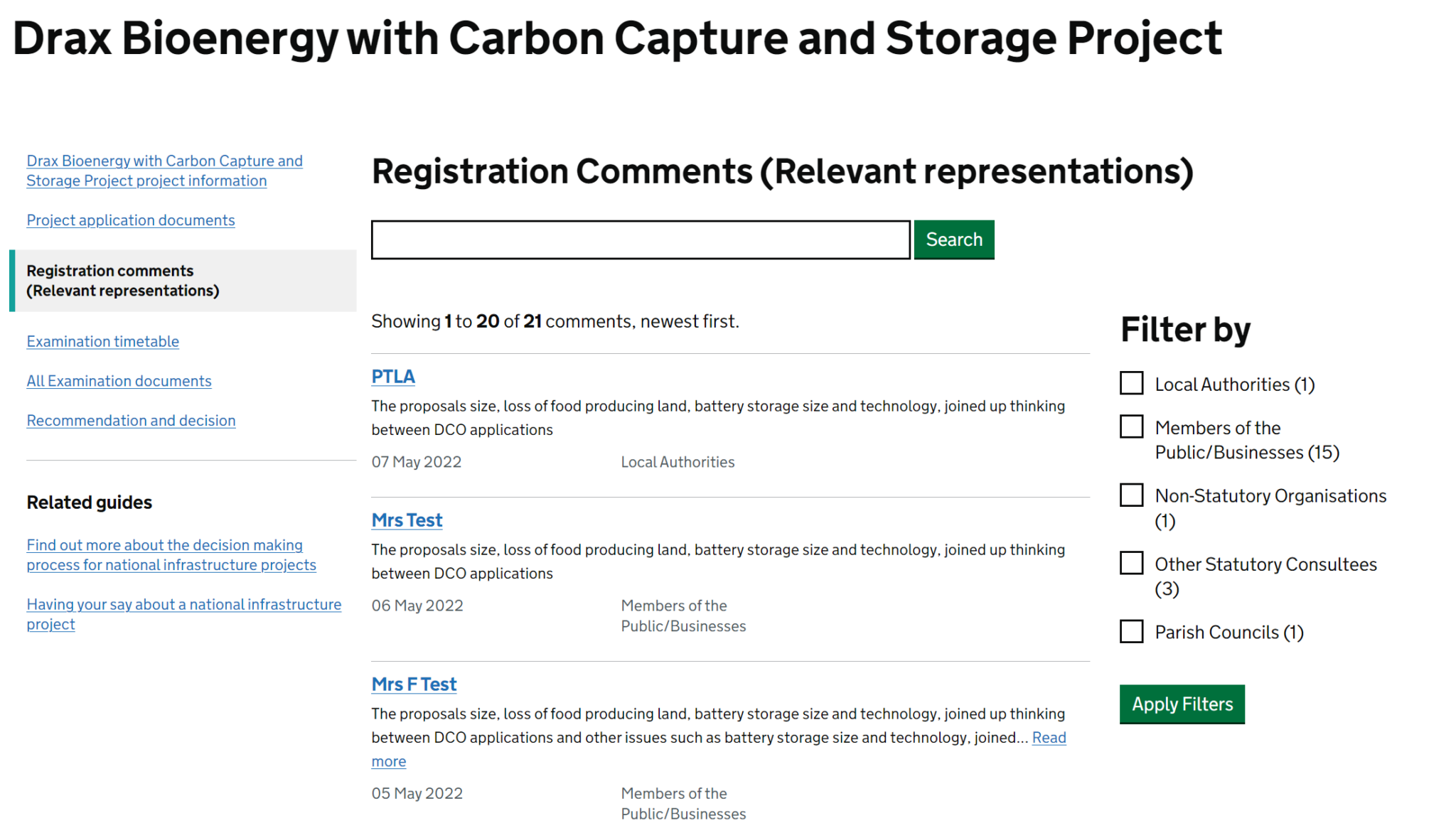The height and width of the screenshot is (833, 1456).
Task: Open Having your say guide link
Action: point(183,605)
